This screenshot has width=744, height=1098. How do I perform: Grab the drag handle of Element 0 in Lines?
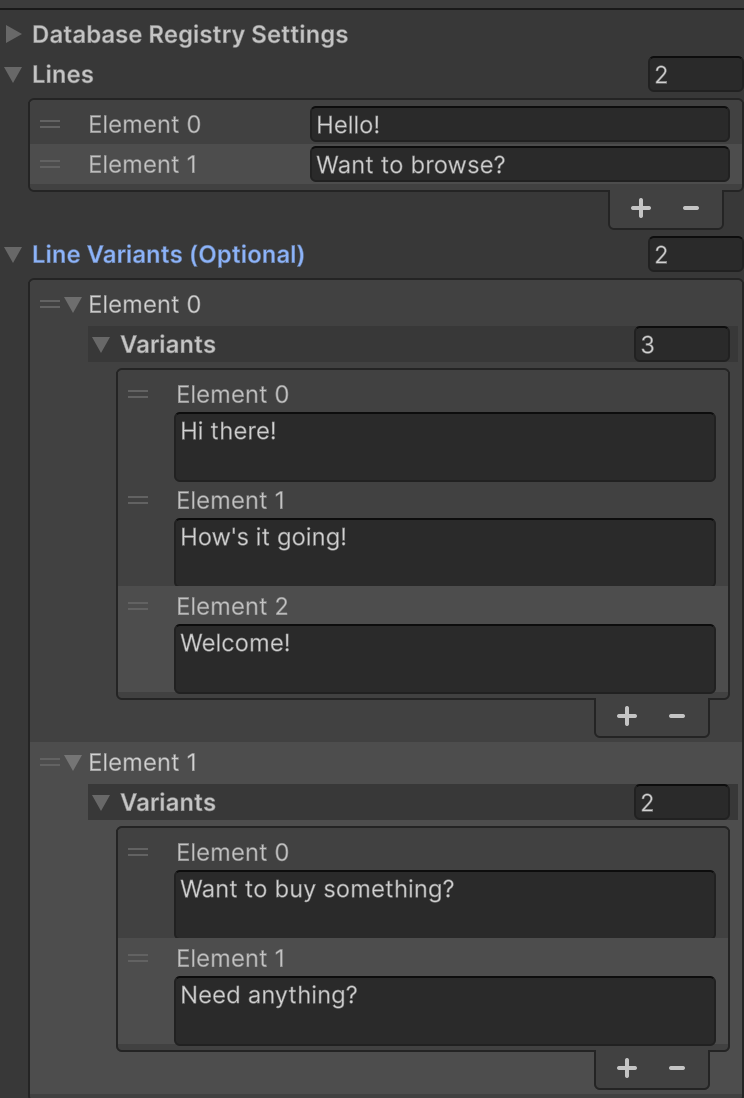coord(50,124)
